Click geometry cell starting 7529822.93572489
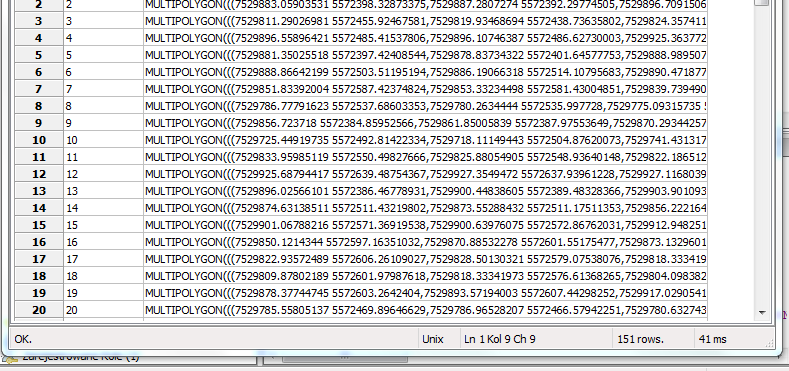The height and width of the screenshot is (371, 789). (x=426, y=259)
